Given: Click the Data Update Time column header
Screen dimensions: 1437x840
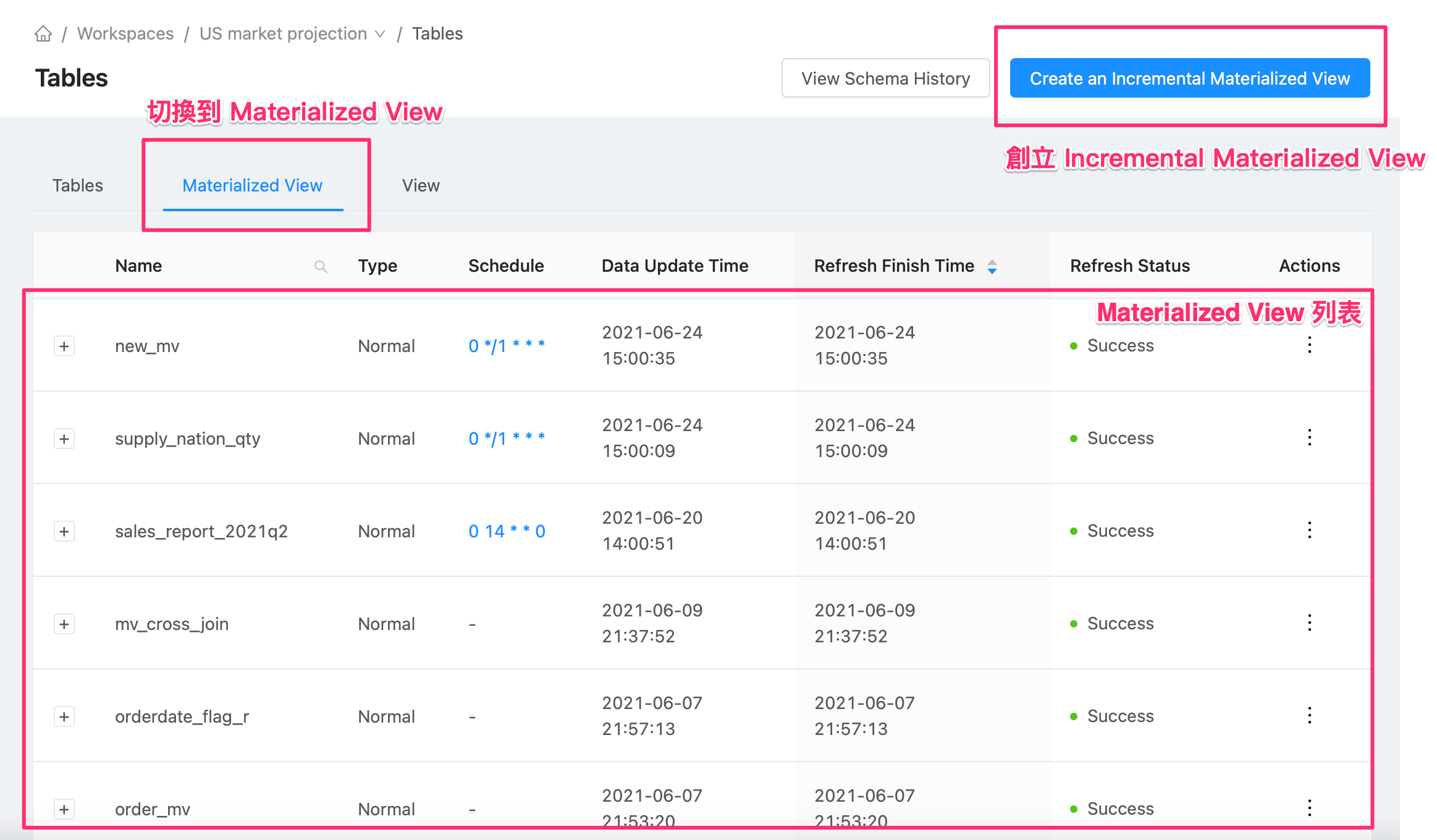Looking at the screenshot, I should [675, 266].
